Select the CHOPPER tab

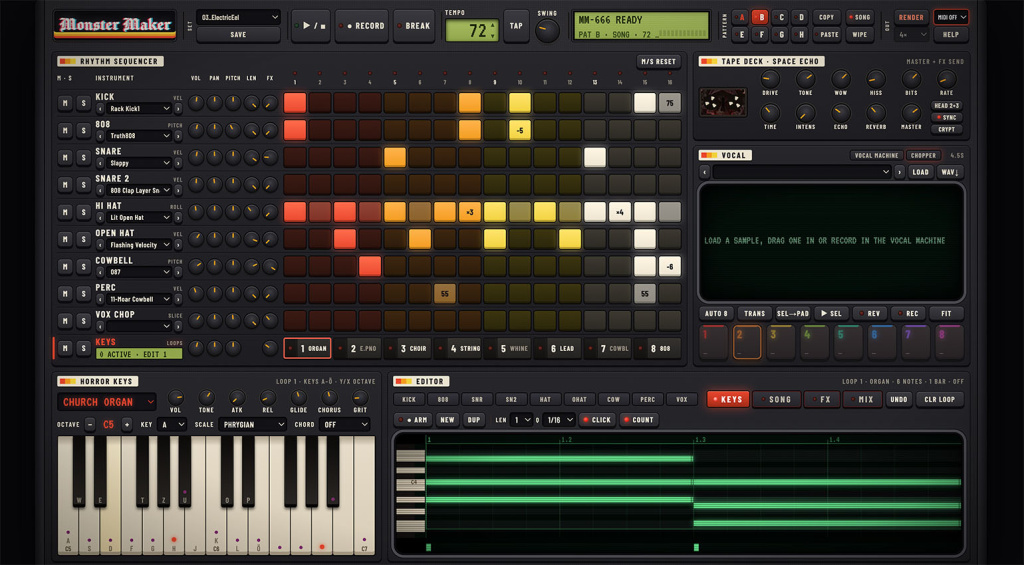click(x=923, y=155)
